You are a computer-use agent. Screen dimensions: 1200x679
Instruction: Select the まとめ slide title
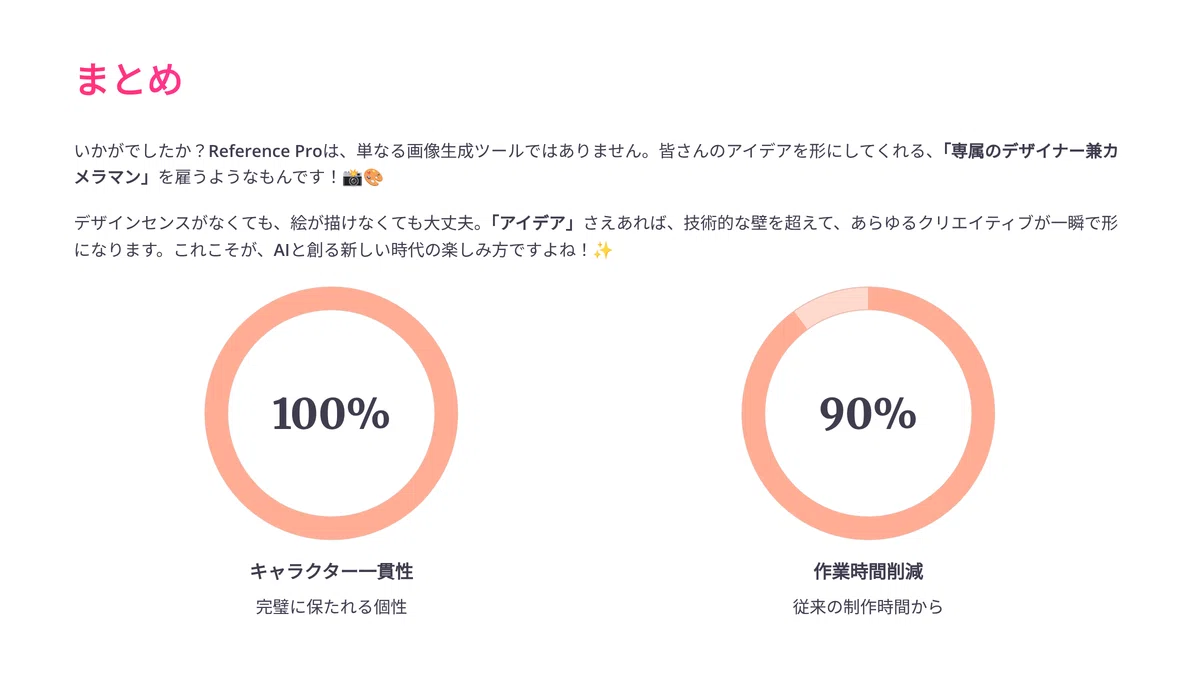coord(129,79)
